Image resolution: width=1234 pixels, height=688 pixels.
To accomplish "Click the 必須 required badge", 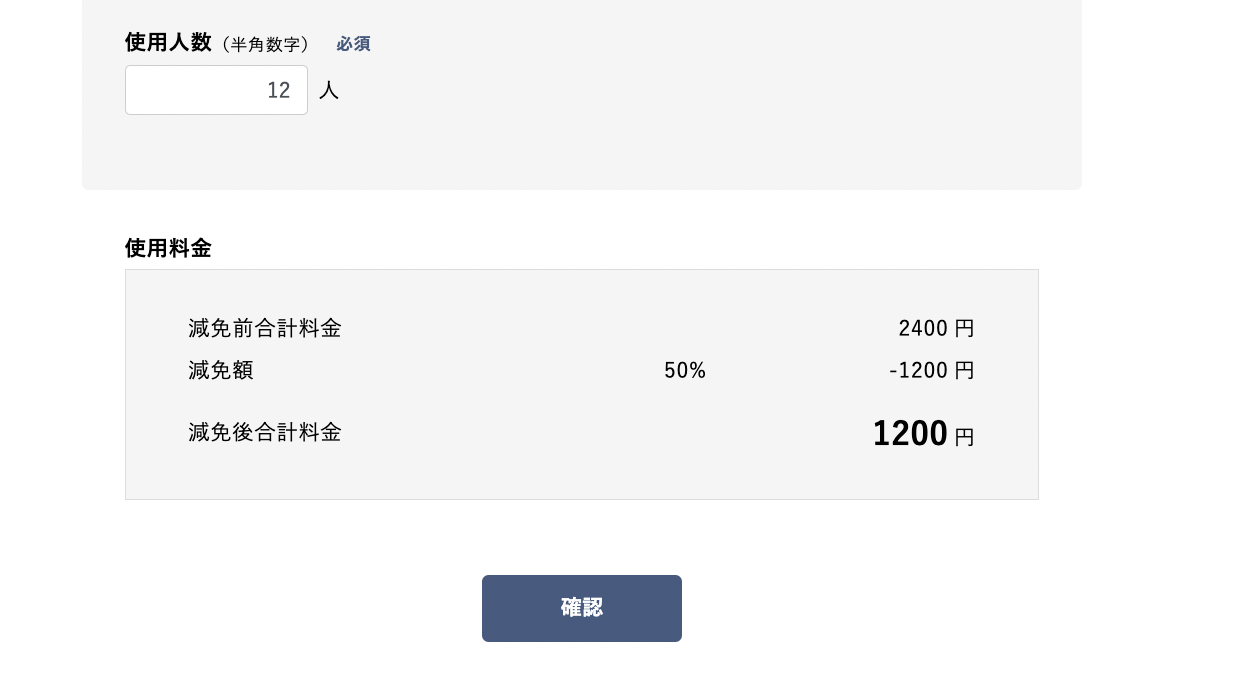I will [353, 44].
